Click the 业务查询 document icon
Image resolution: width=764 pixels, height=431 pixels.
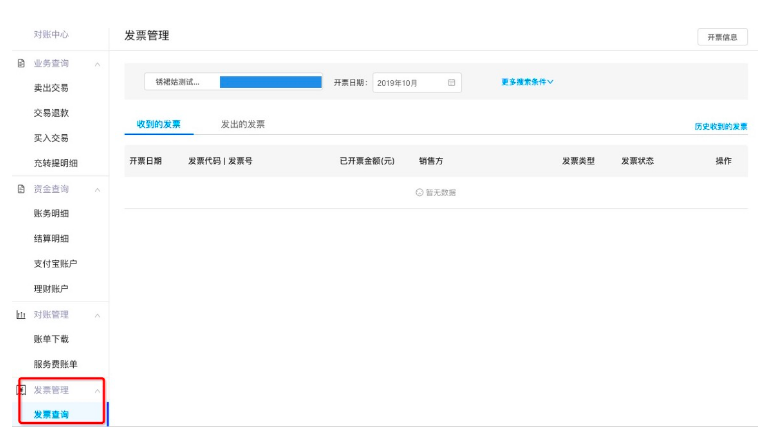[21, 63]
